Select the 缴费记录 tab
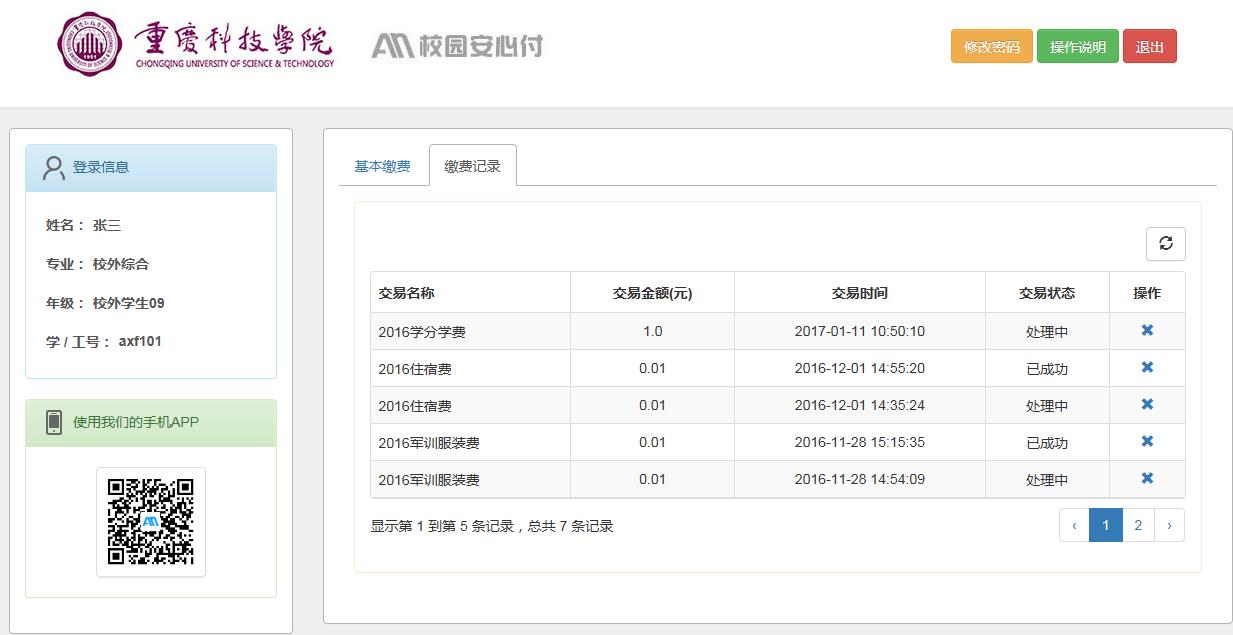Viewport: 1233px width, 635px height. pos(472,166)
